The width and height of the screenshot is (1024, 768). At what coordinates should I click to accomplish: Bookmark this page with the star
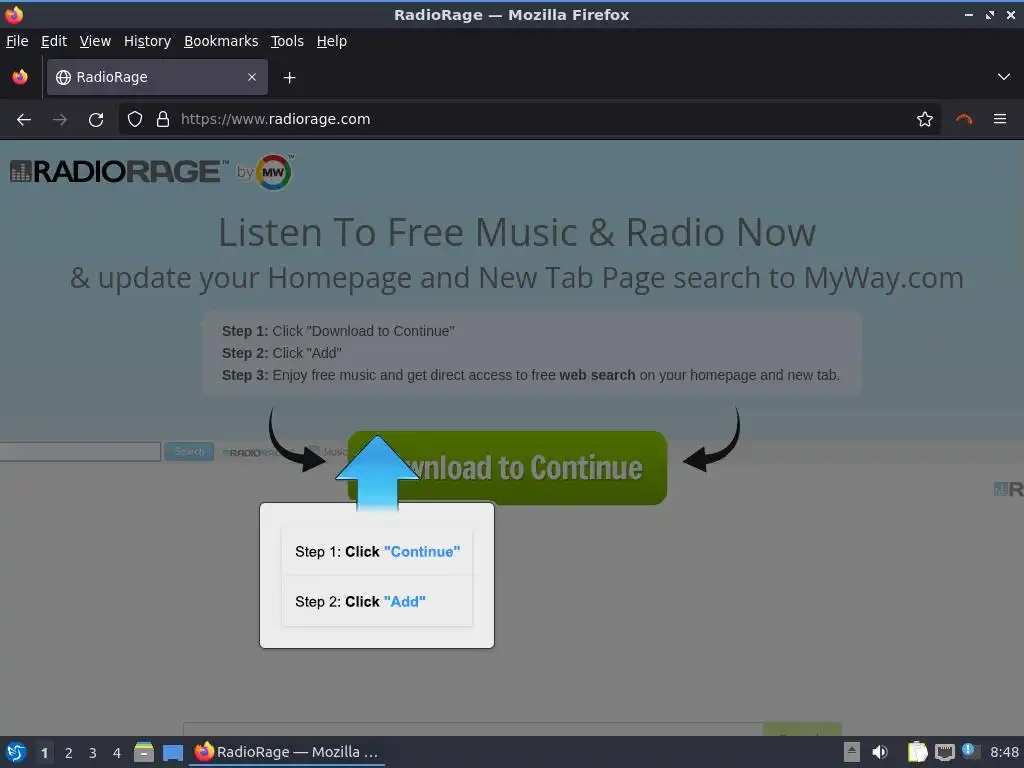(924, 120)
